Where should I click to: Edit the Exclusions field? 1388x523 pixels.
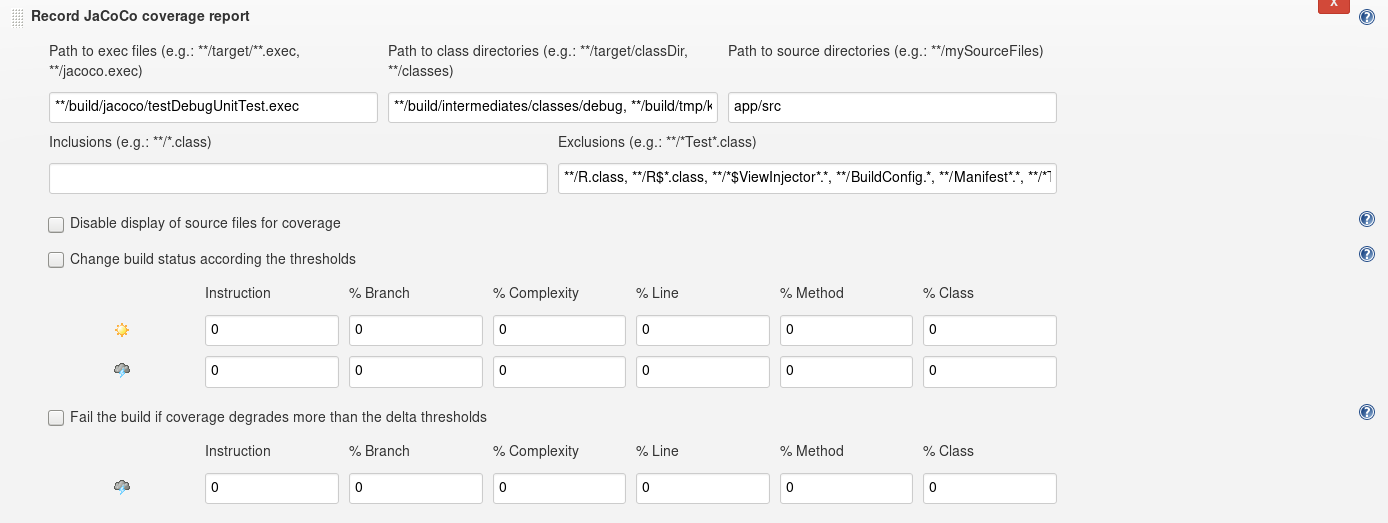807,179
